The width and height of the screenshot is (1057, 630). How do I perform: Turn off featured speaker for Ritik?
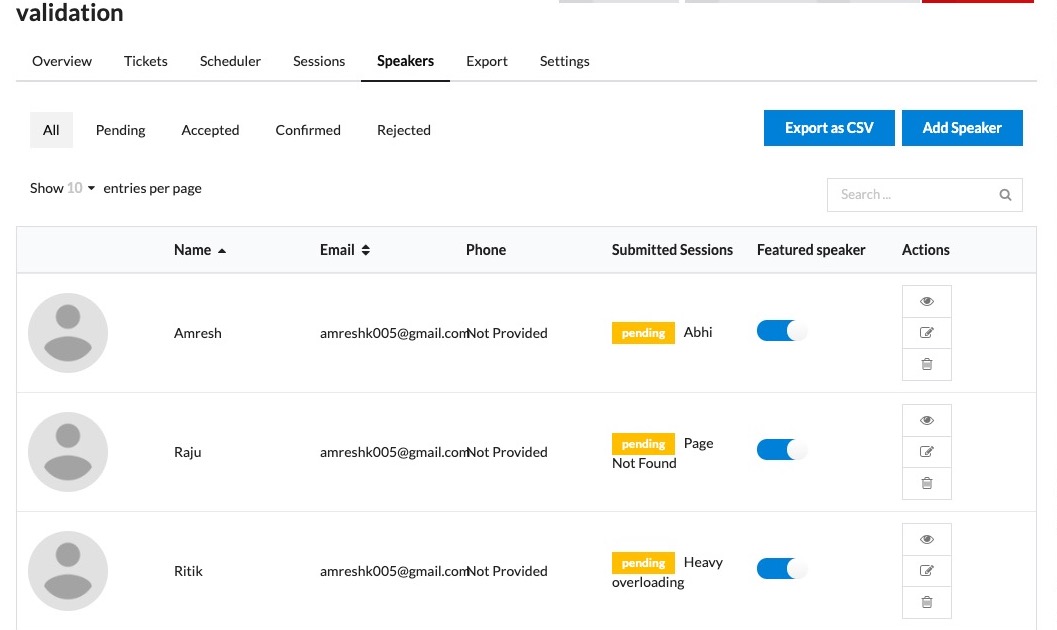point(781,569)
